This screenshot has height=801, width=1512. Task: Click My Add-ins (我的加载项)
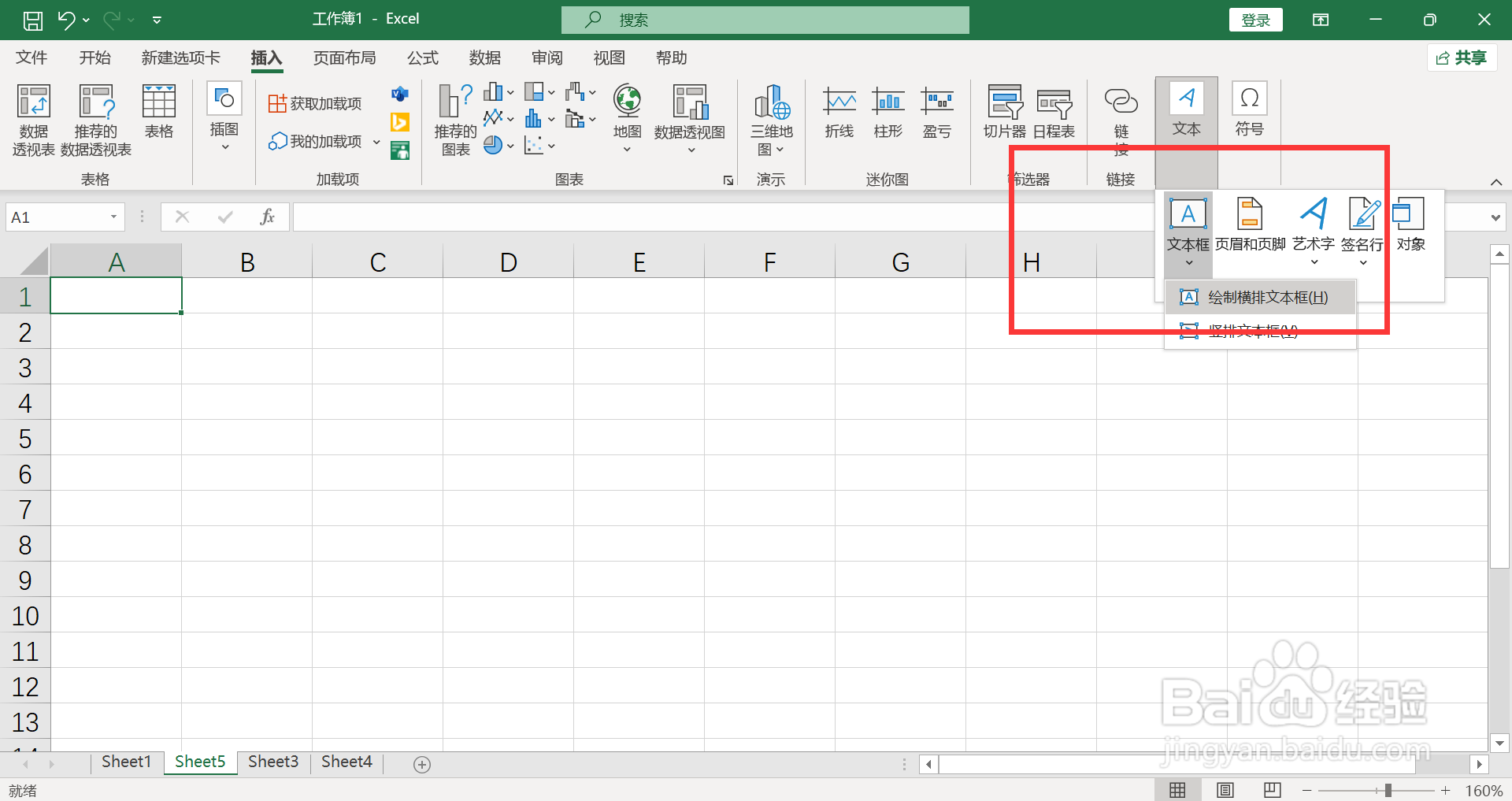(x=315, y=141)
